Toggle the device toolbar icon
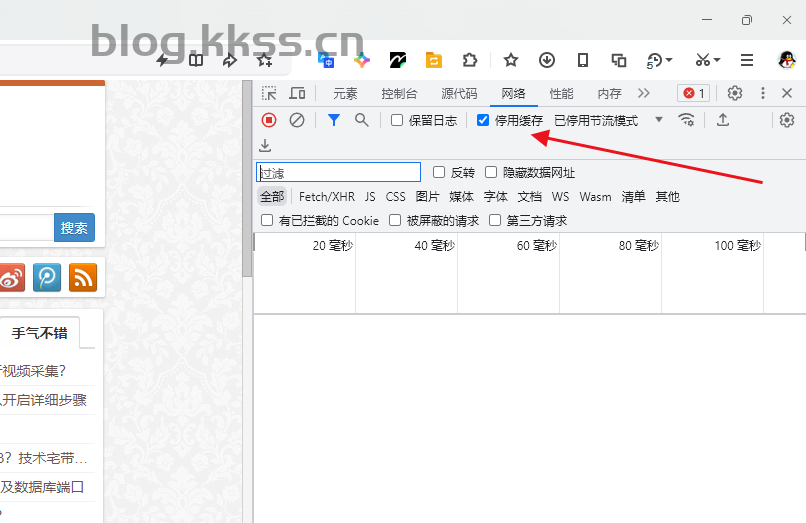806x523 pixels. (297, 93)
